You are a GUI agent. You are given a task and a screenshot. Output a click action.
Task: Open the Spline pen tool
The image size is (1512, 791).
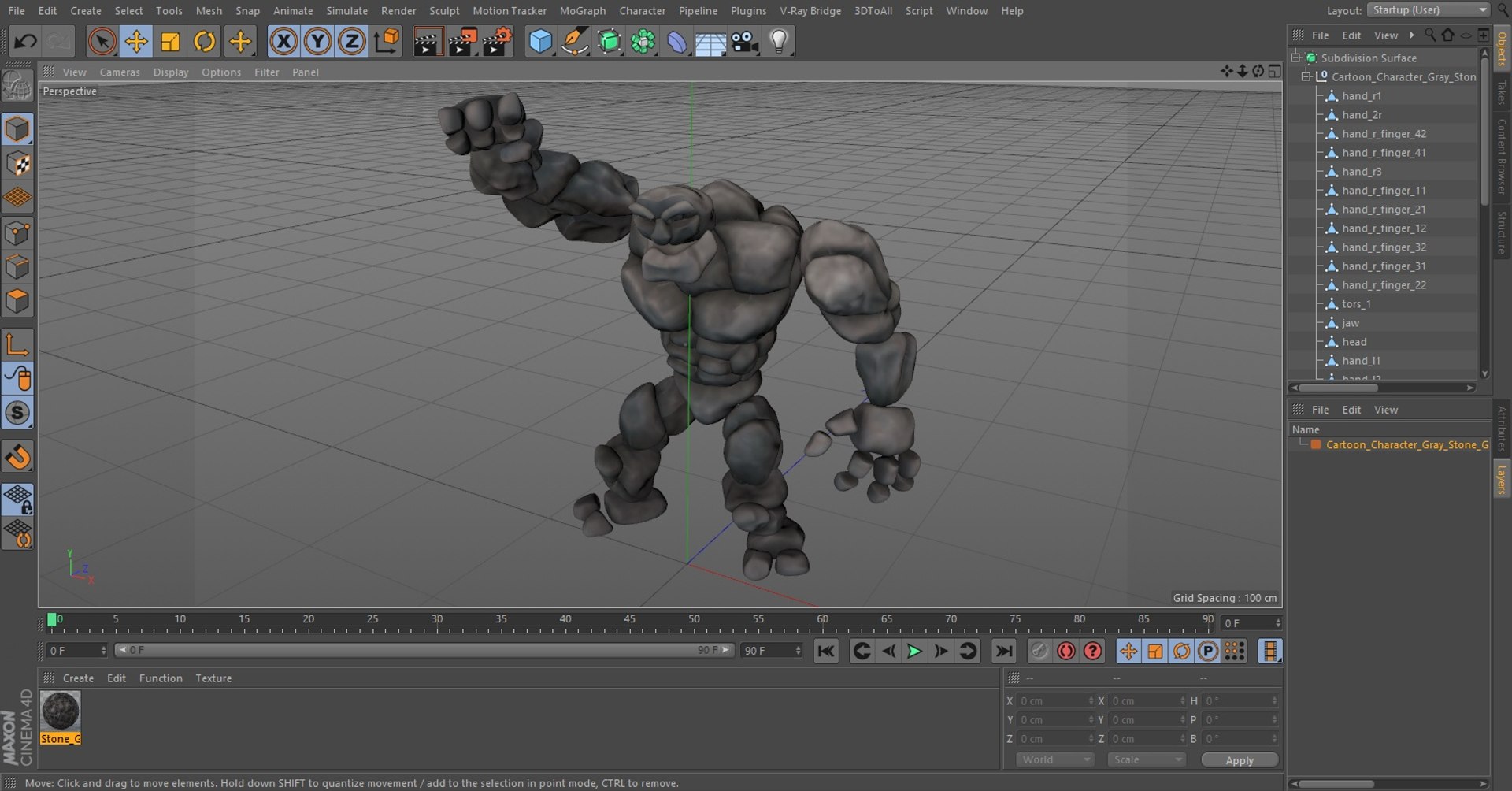tap(575, 41)
